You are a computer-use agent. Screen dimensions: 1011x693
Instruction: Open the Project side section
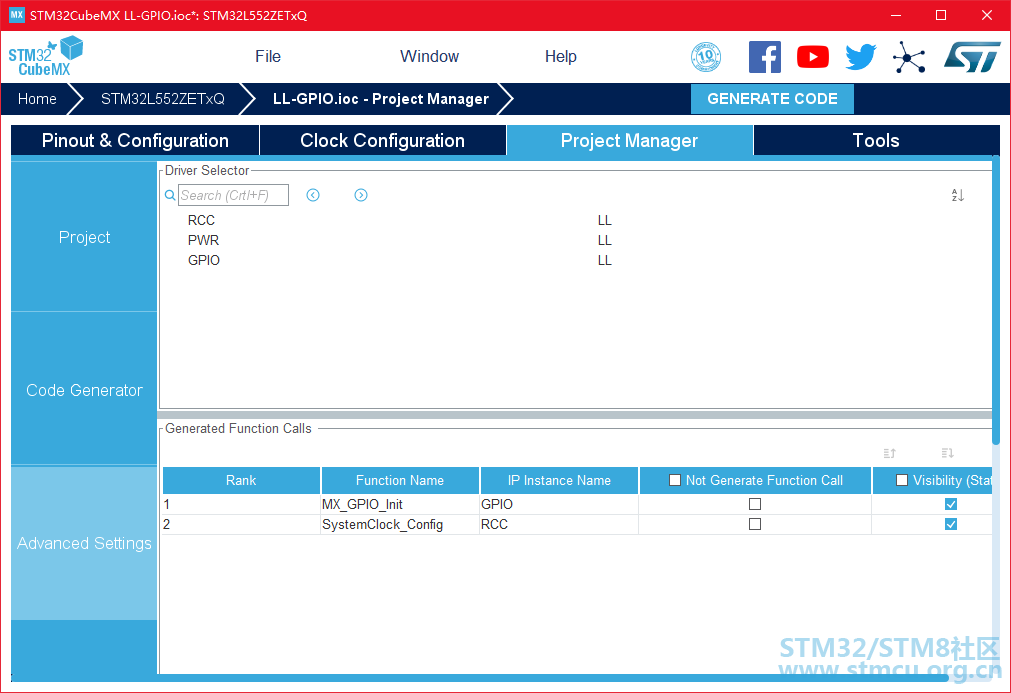click(x=84, y=237)
